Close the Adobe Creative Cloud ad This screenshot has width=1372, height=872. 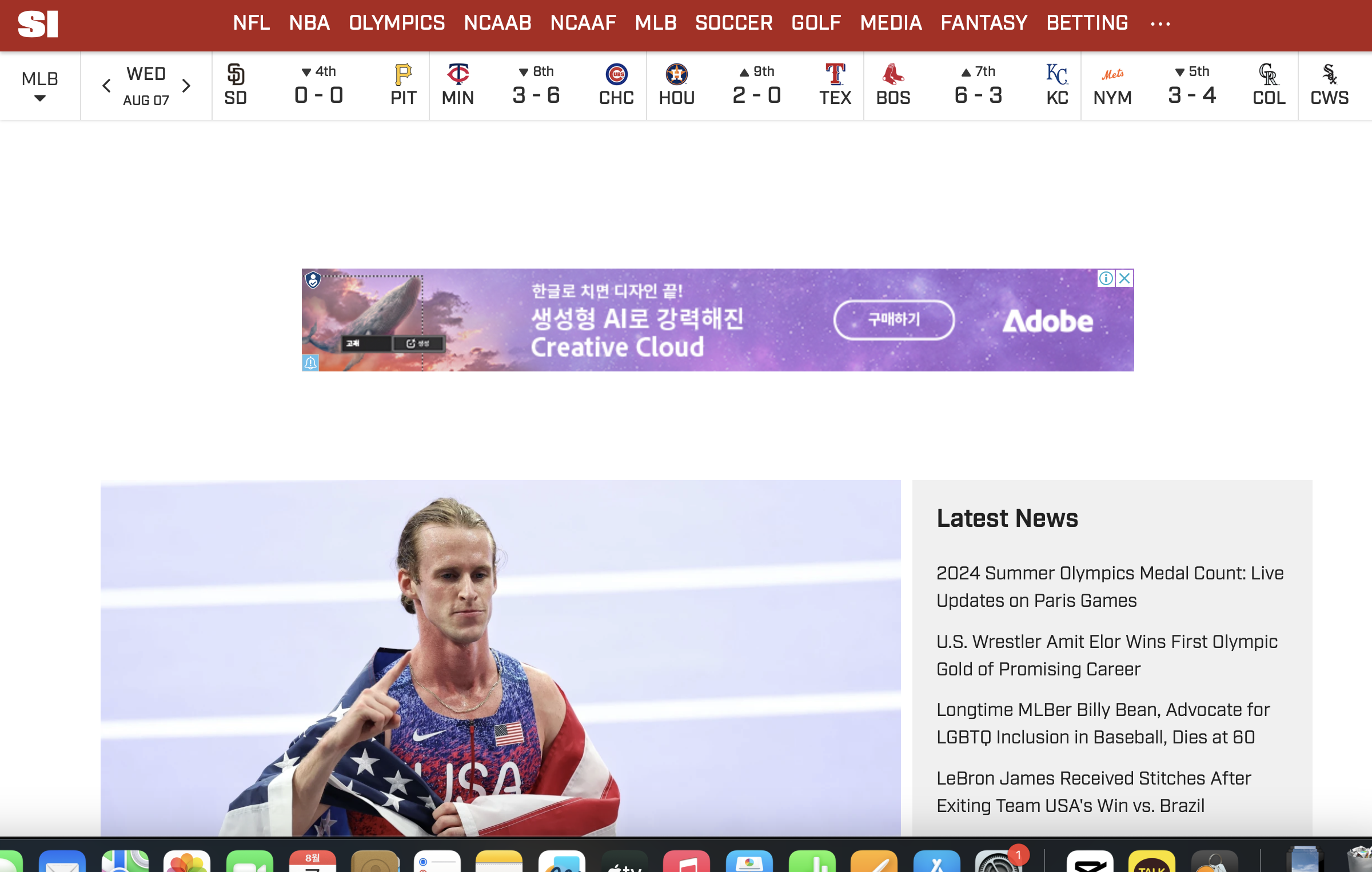[1124, 278]
